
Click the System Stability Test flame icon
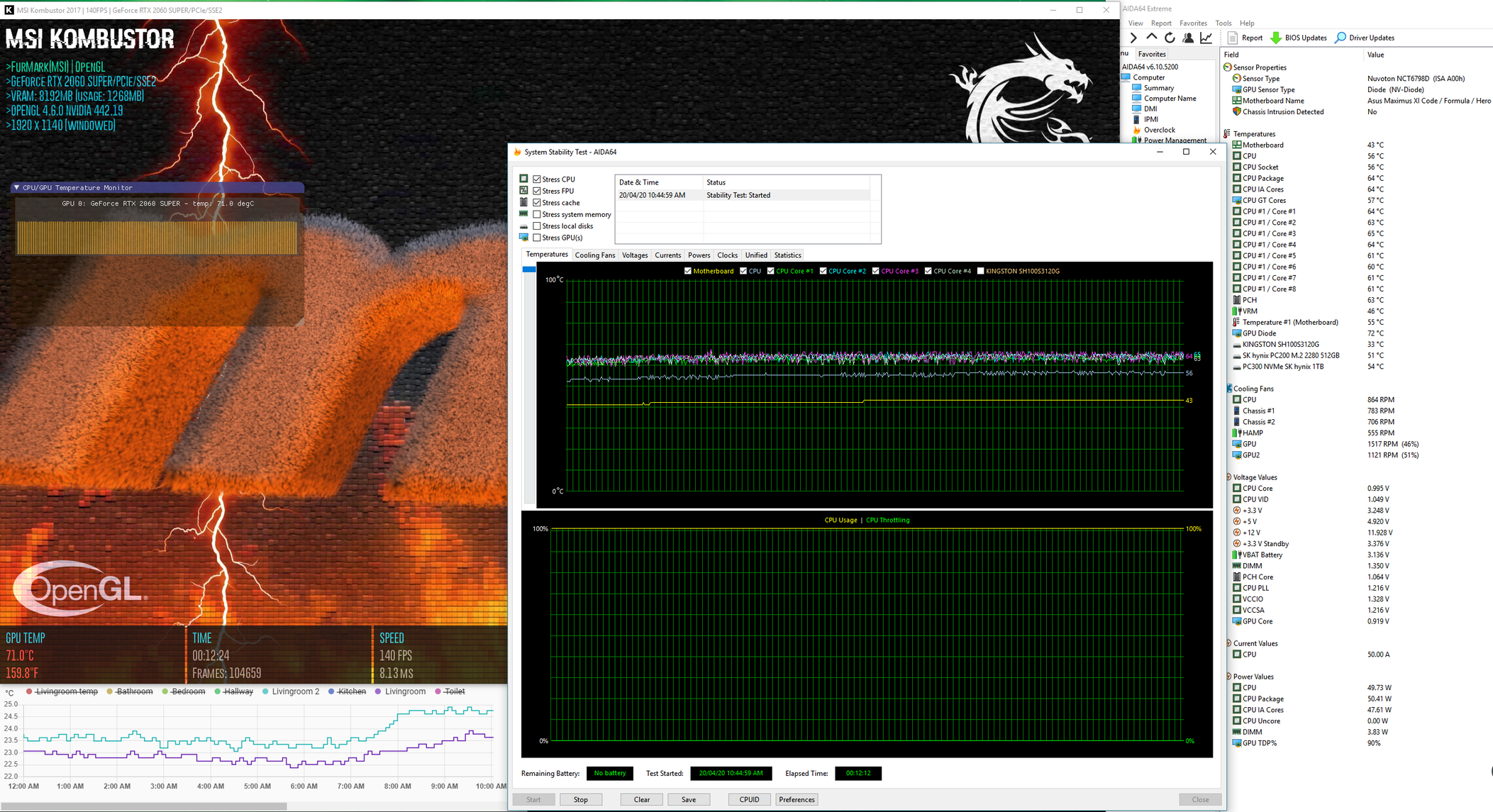click(x=518, y=152)
